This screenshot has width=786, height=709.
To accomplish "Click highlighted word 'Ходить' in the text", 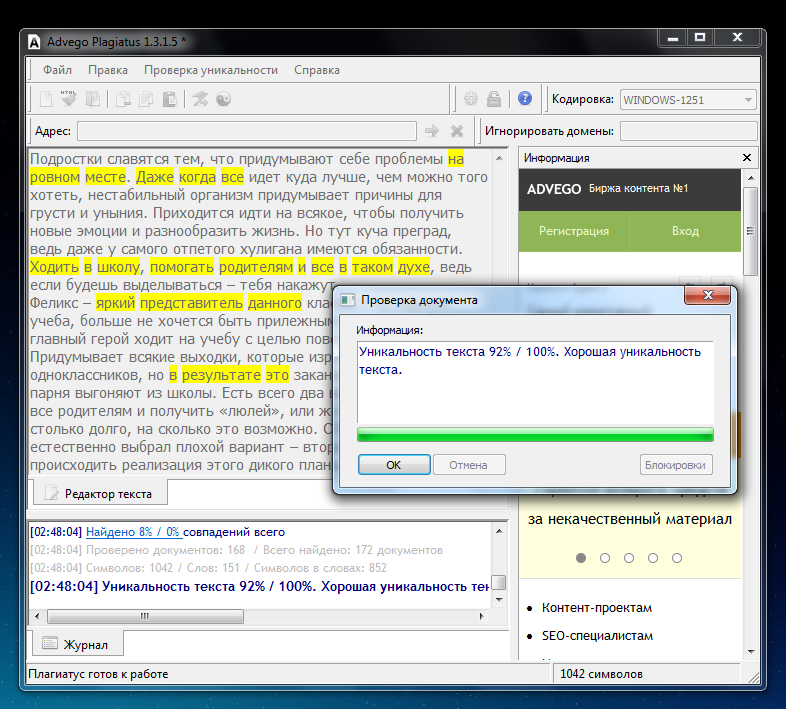I will point(54,267).
